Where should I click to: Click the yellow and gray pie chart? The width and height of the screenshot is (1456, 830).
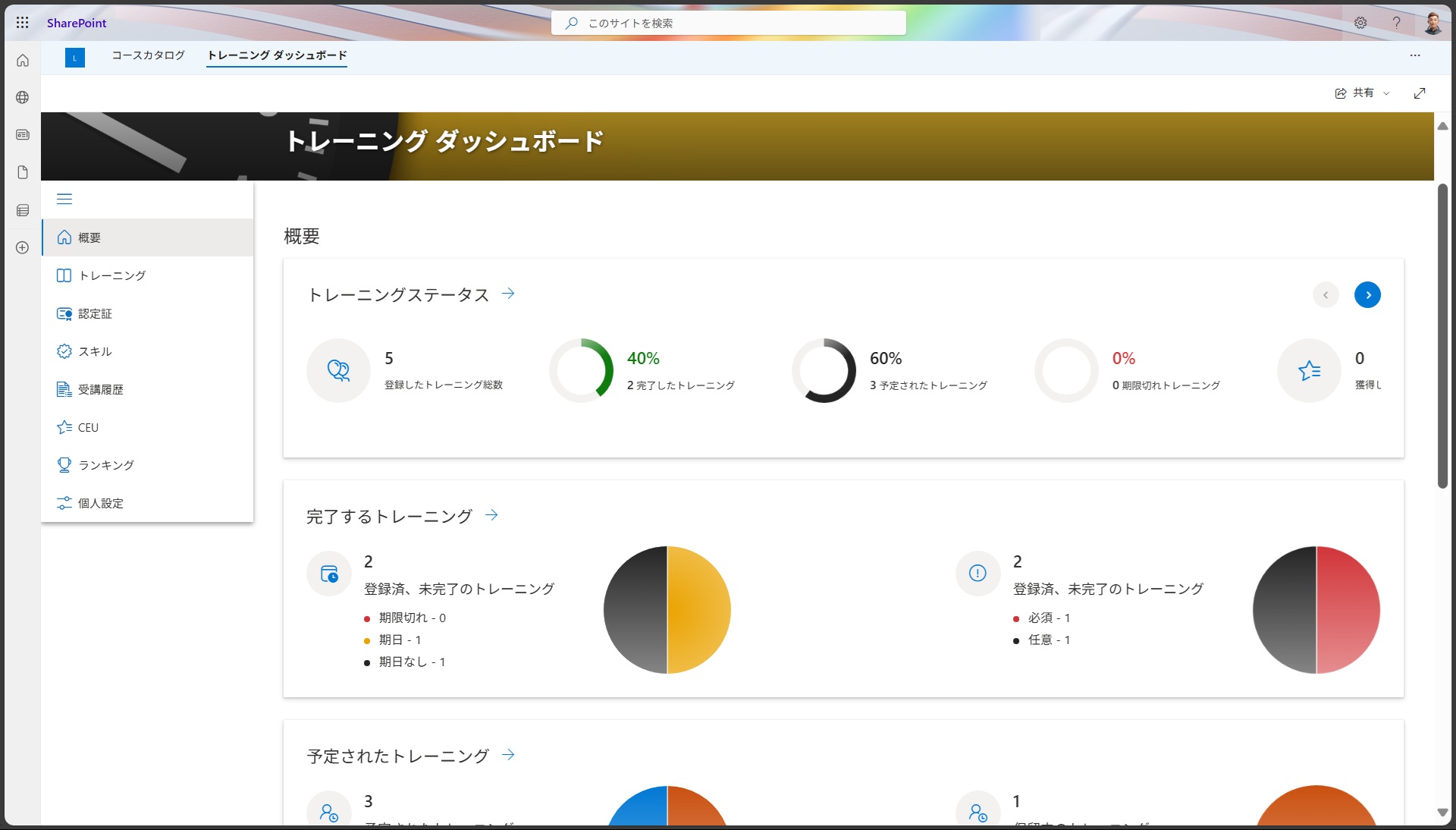pos(667,609)
